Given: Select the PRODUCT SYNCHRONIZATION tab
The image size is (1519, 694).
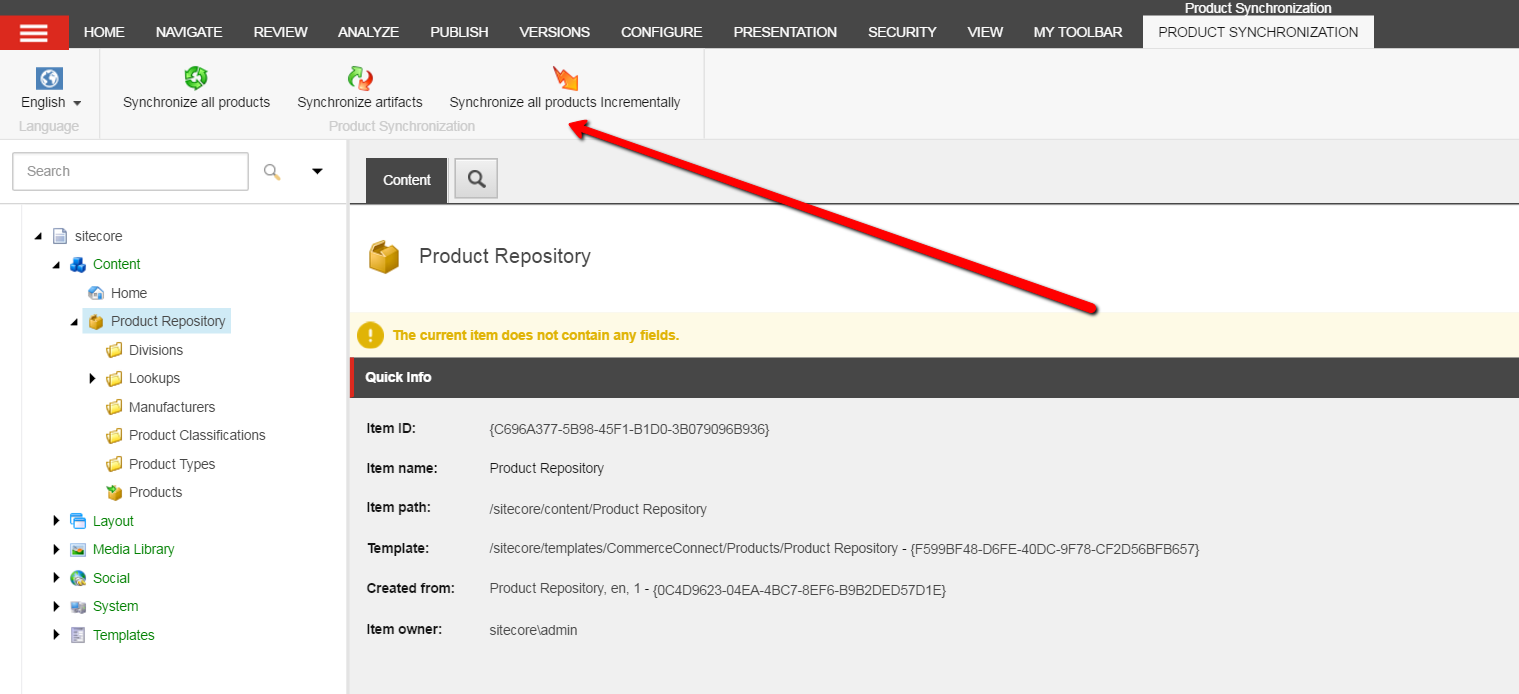Looking at the screenshot, I should (1258, 32).
